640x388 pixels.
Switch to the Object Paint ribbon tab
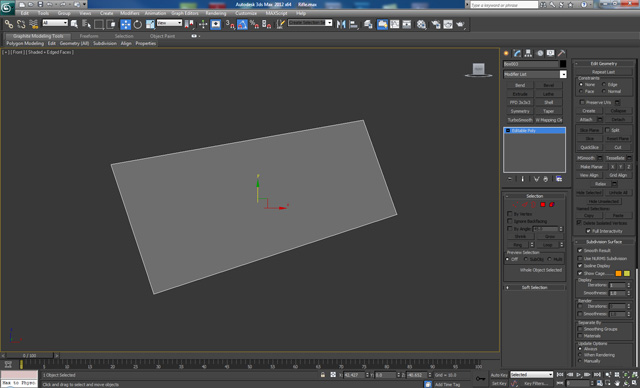point(162,36)
